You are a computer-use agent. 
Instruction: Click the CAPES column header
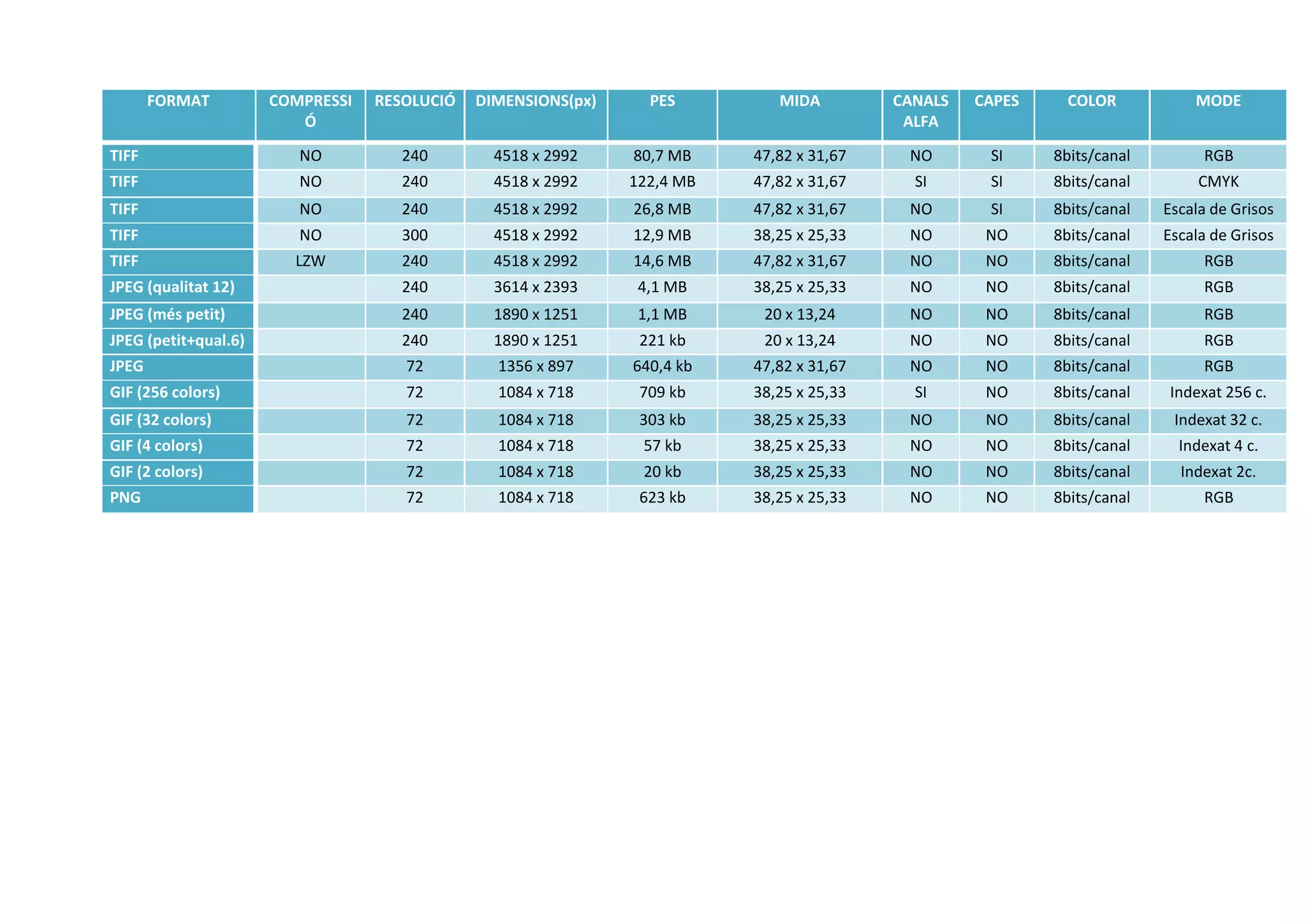click(x=996, y=101)
